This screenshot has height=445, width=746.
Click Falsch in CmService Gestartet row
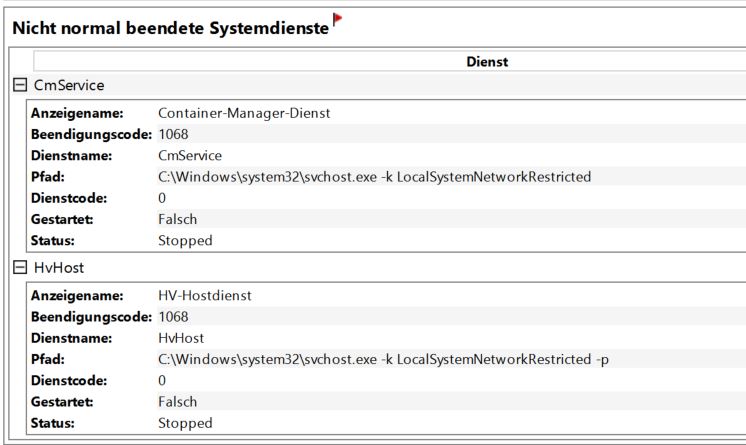177,219
